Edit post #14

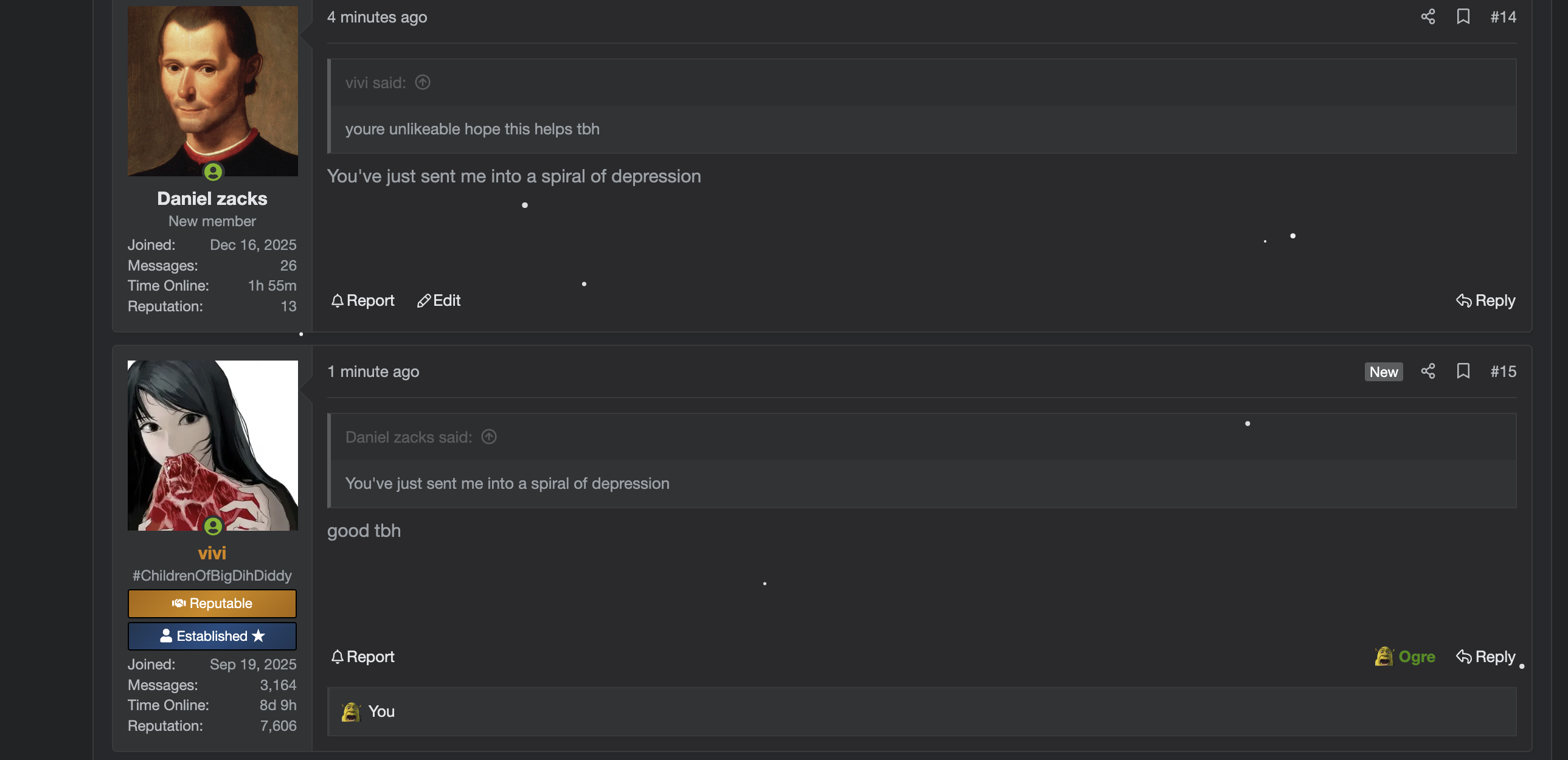pos(439,300)
